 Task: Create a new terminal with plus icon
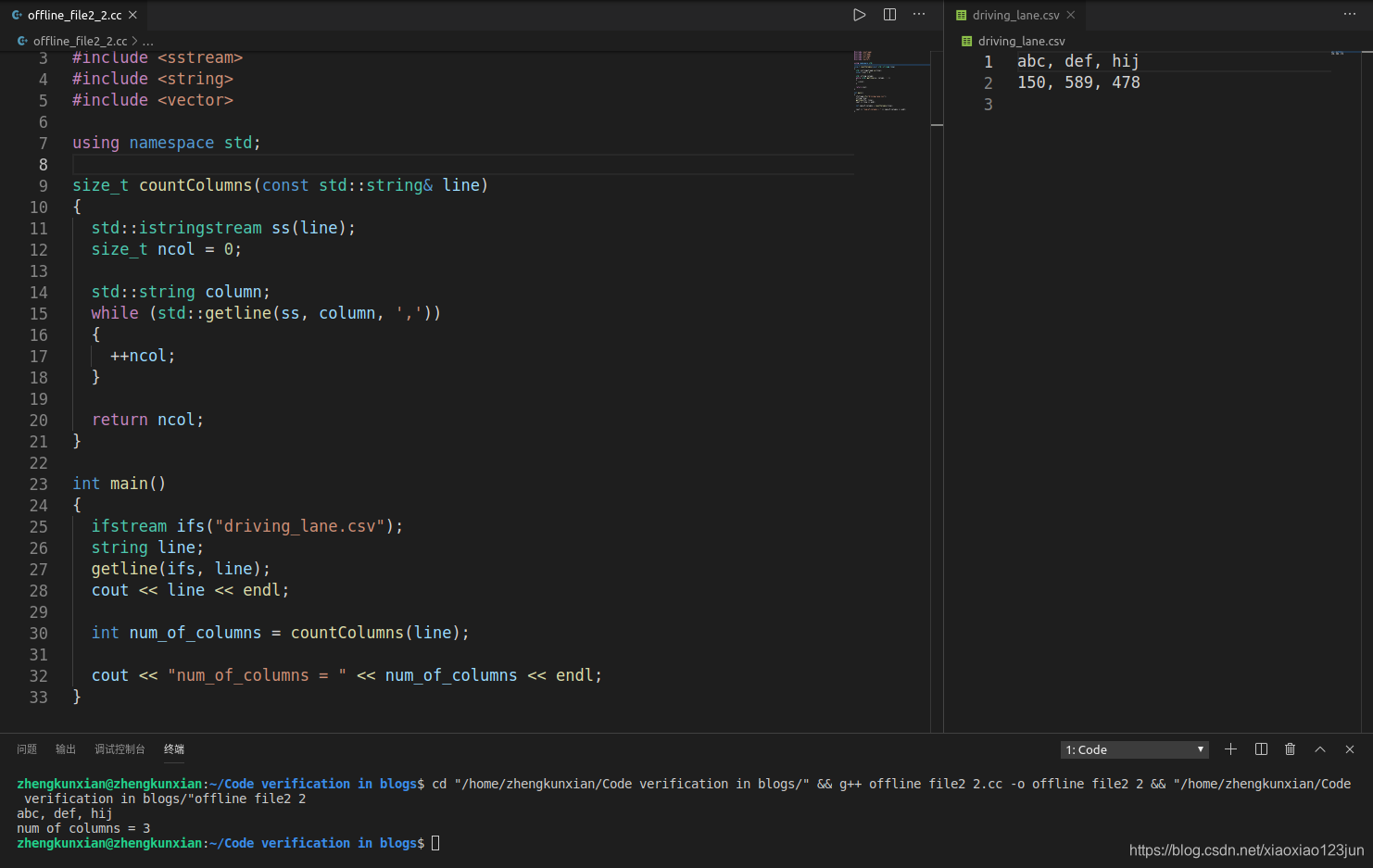point(1230,749)
